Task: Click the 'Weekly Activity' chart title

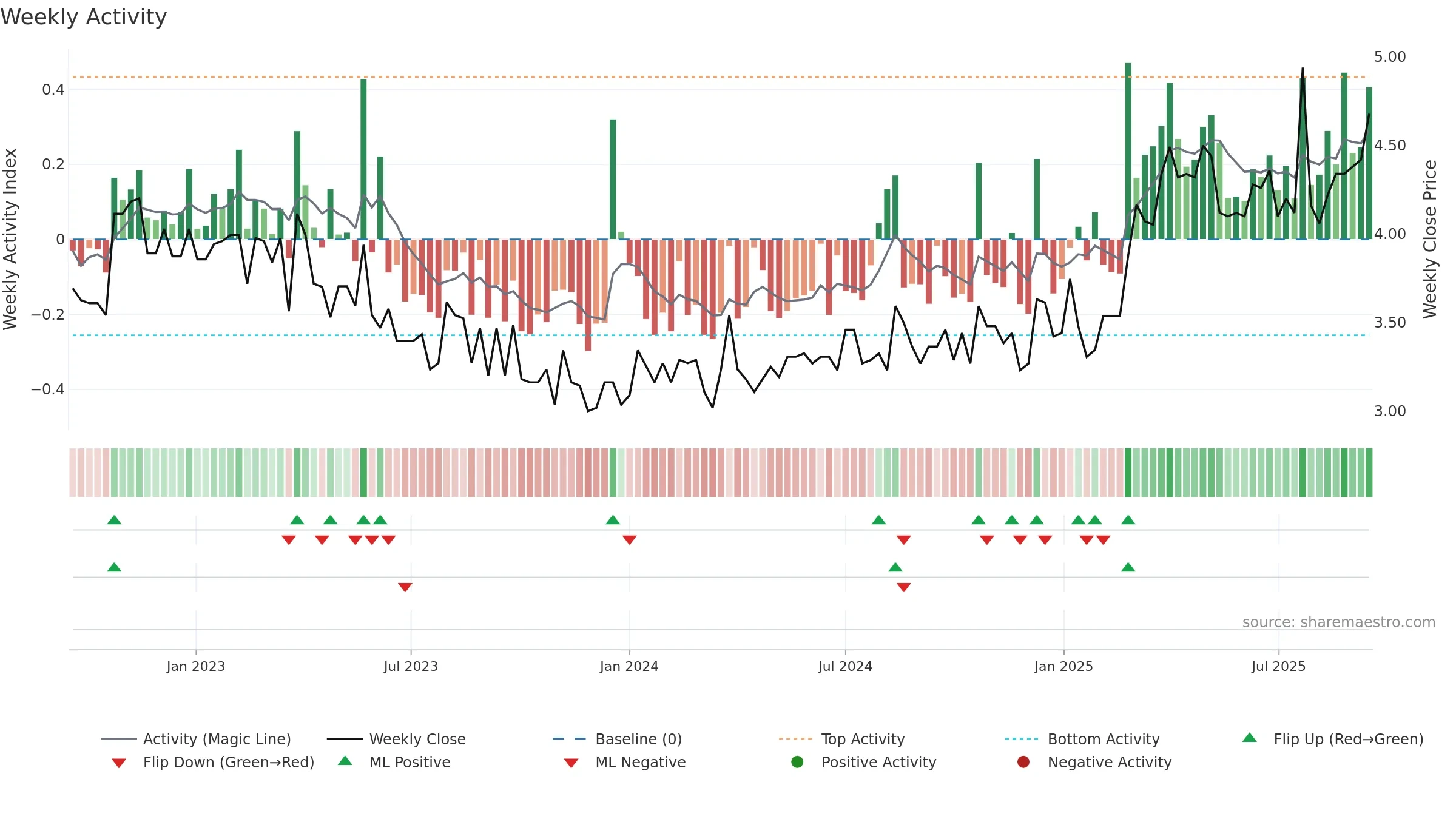Action: [x=84, y=17]
